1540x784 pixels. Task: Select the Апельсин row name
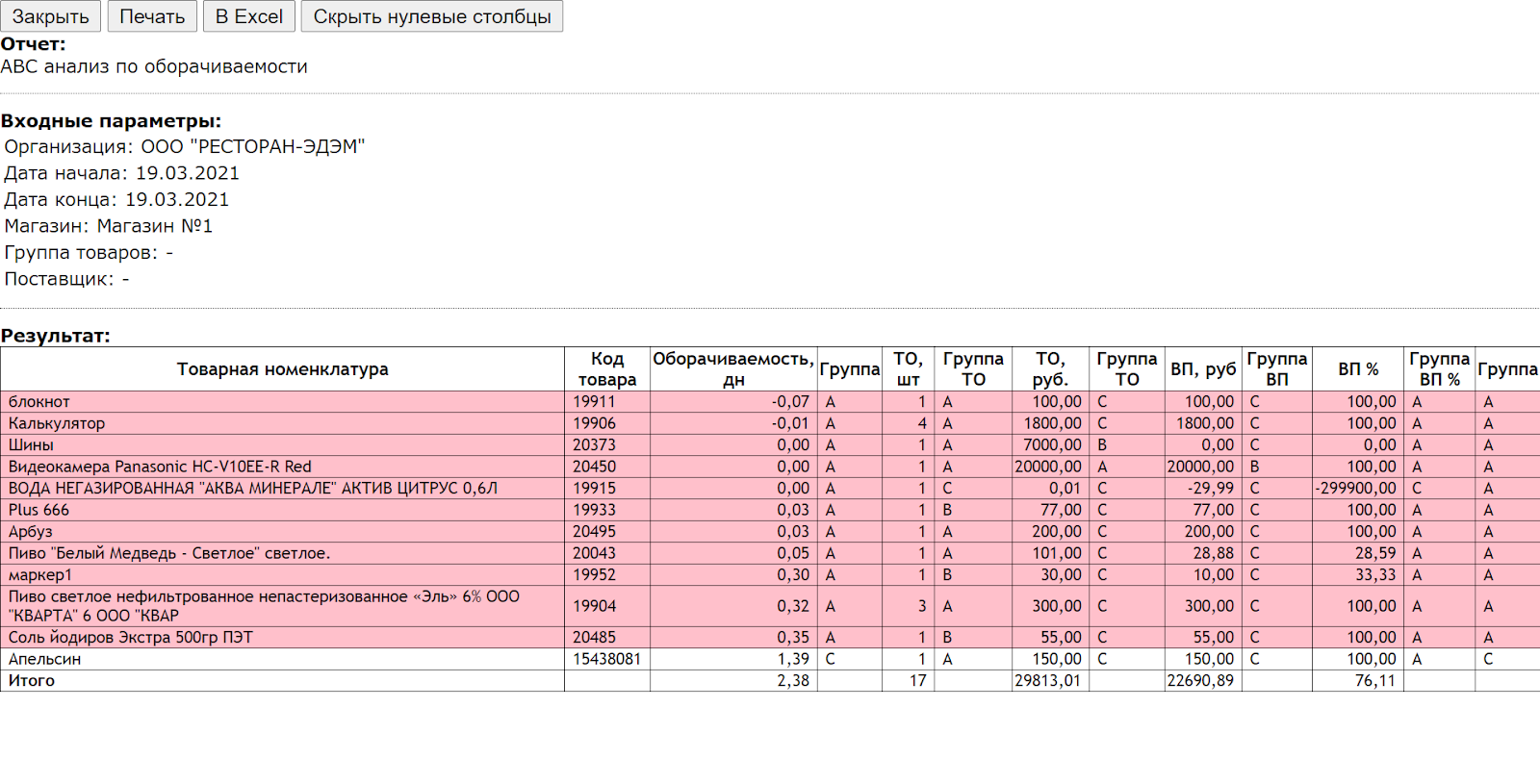44,659
